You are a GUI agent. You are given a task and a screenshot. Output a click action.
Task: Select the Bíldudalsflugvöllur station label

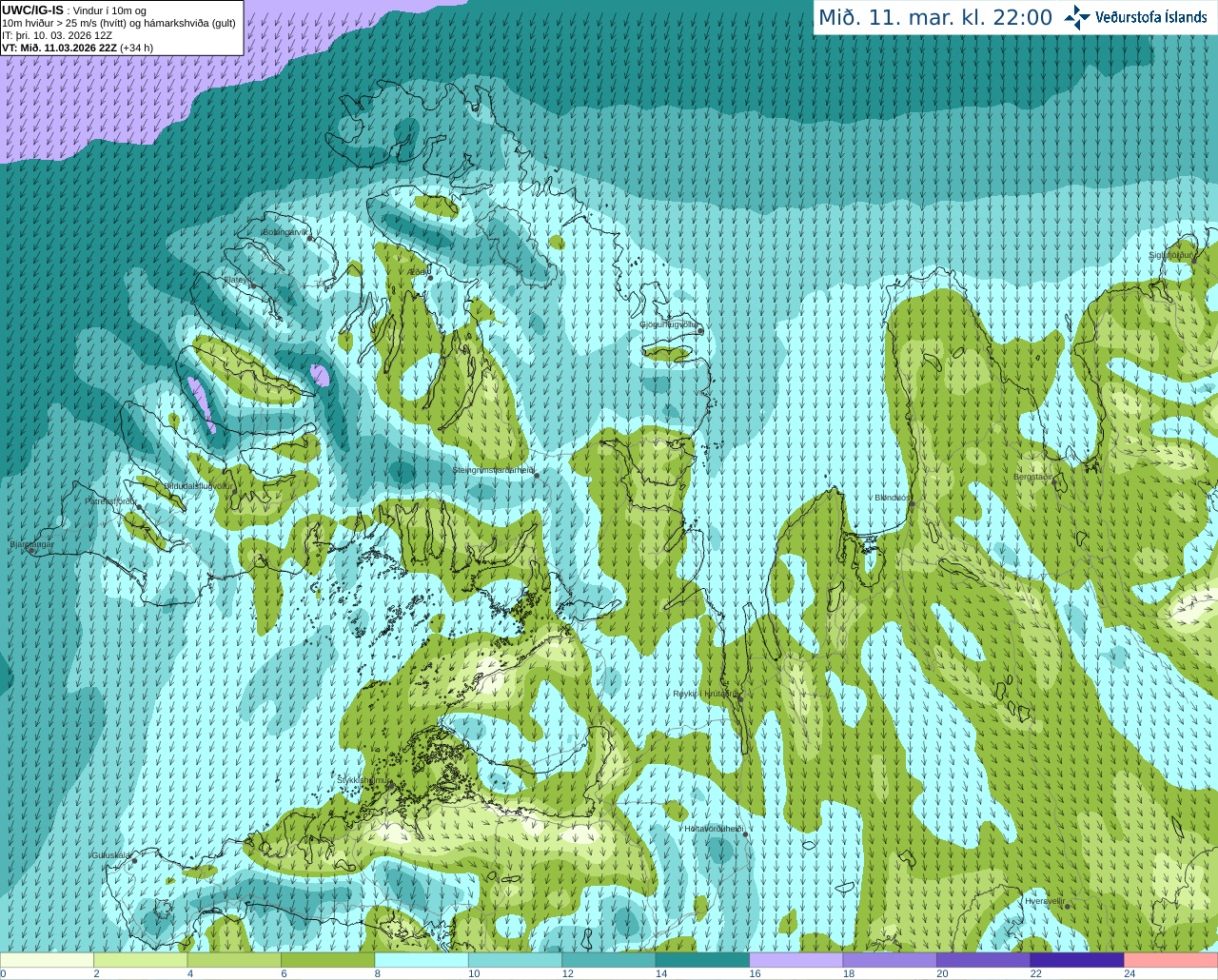[198, 485]
